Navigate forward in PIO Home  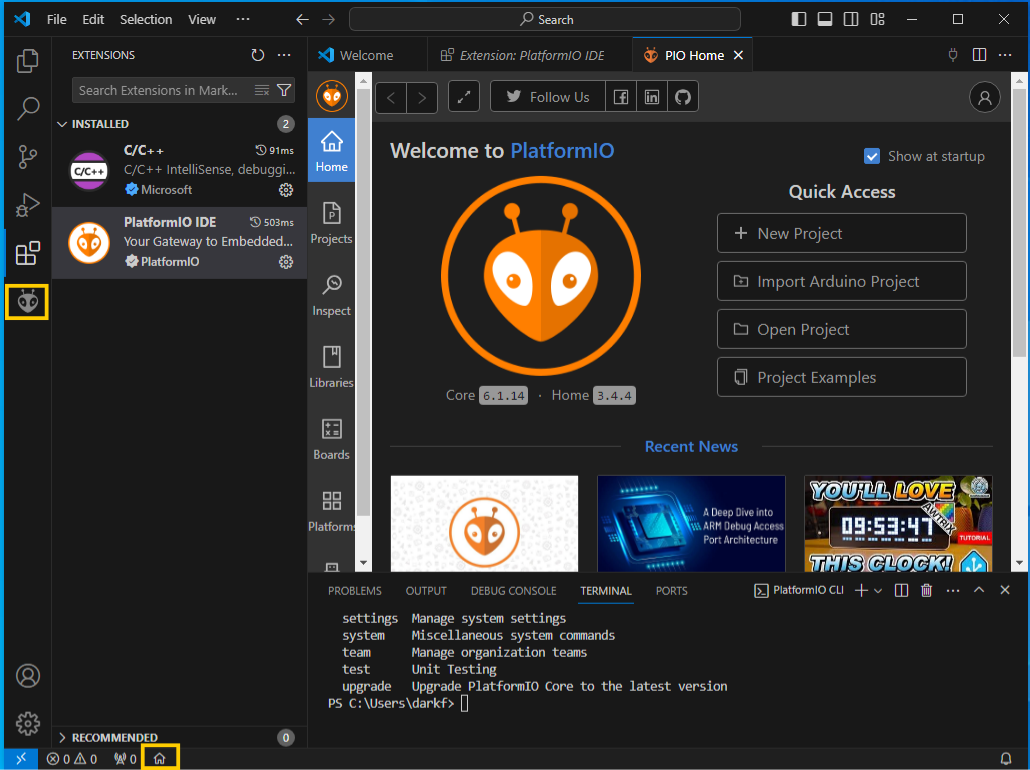422,97
